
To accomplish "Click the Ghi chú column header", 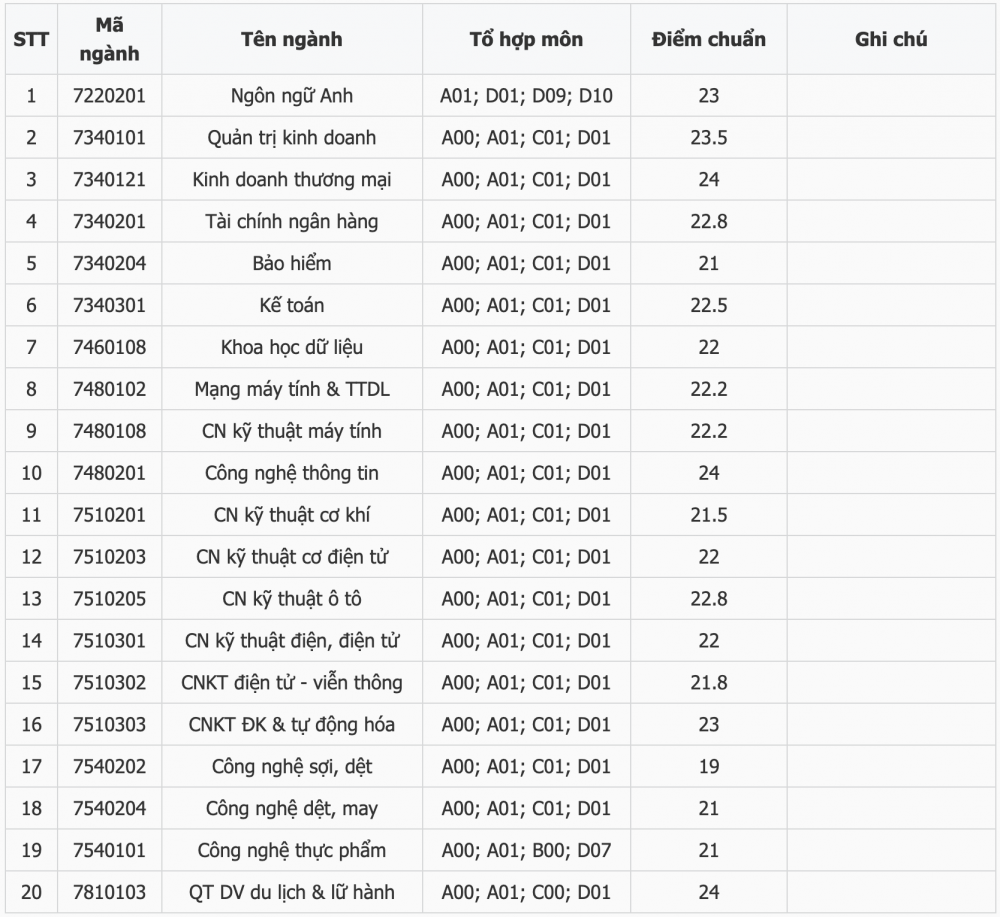I will tap(891, 40).
